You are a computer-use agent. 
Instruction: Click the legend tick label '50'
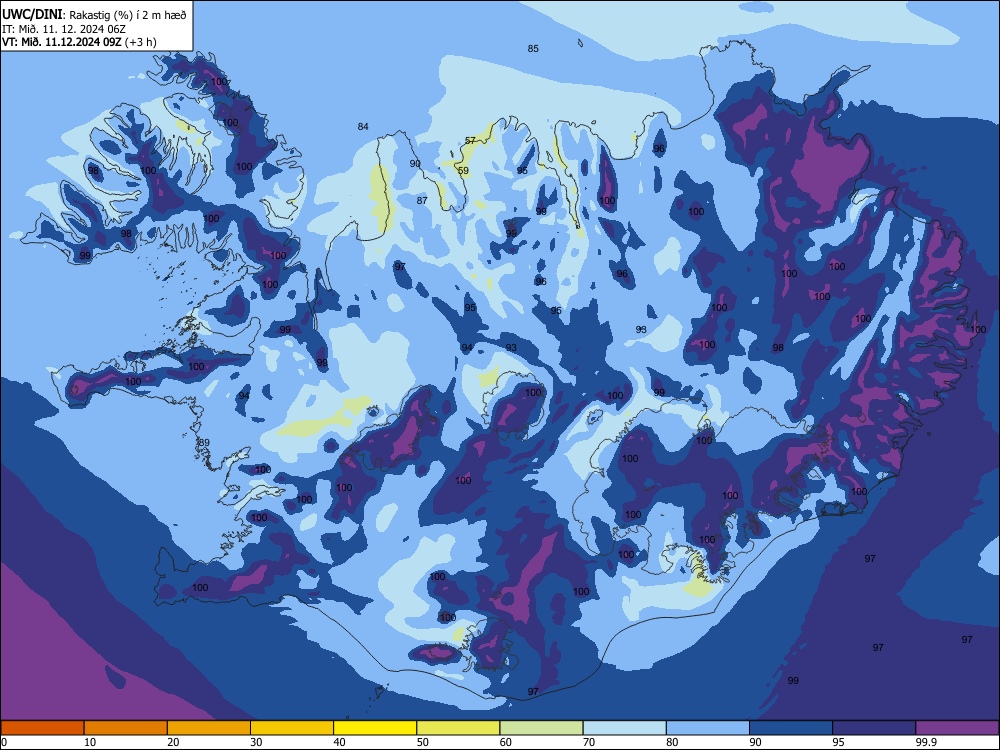[x=423, y=742]
